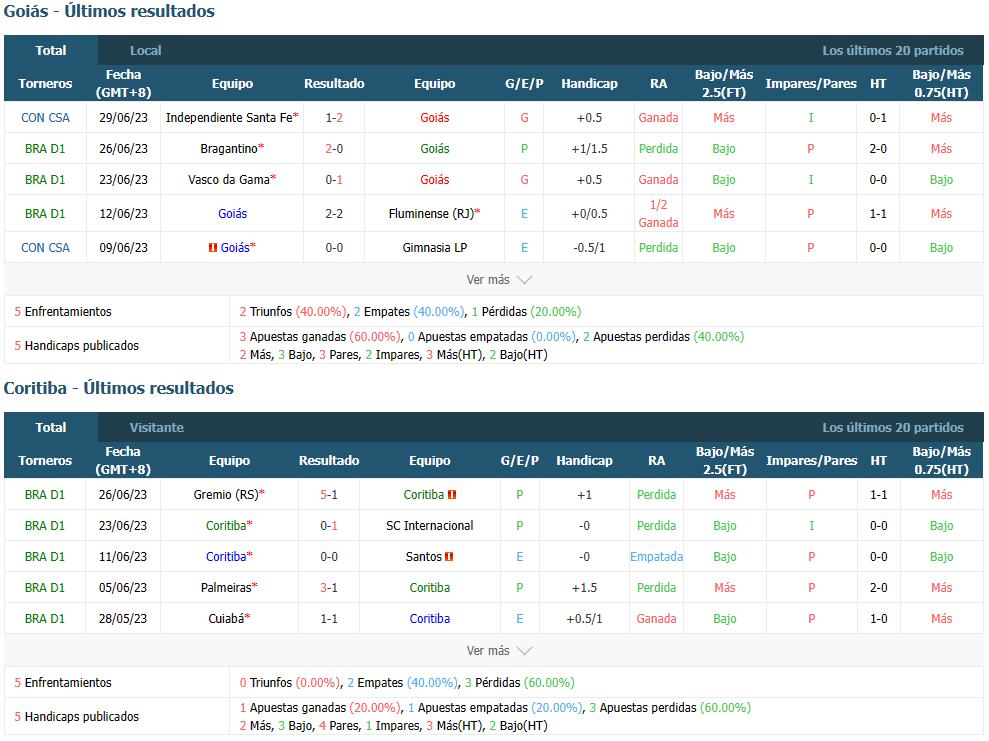
Task: Click HT score 1-0 in Cuiabá row
Action: 879,619
